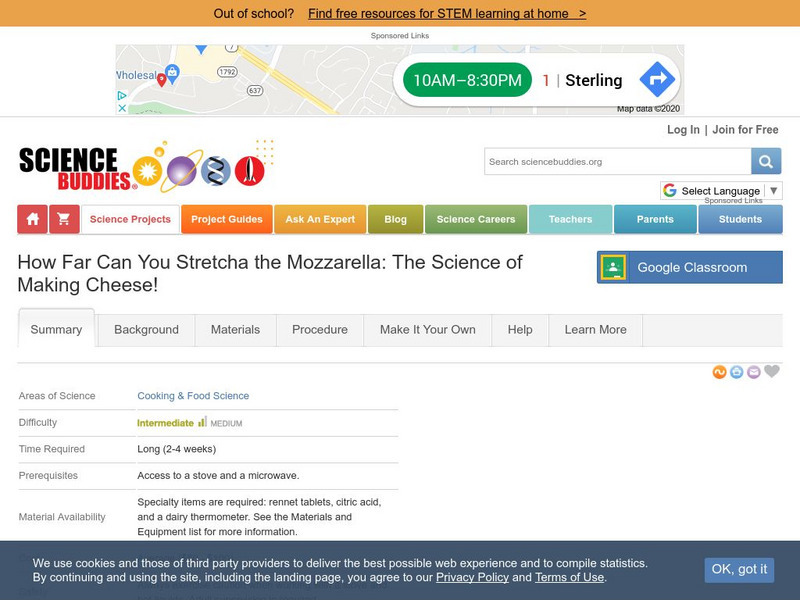
Task: Select the Procedure tab
Action: [x=320, y=329]
